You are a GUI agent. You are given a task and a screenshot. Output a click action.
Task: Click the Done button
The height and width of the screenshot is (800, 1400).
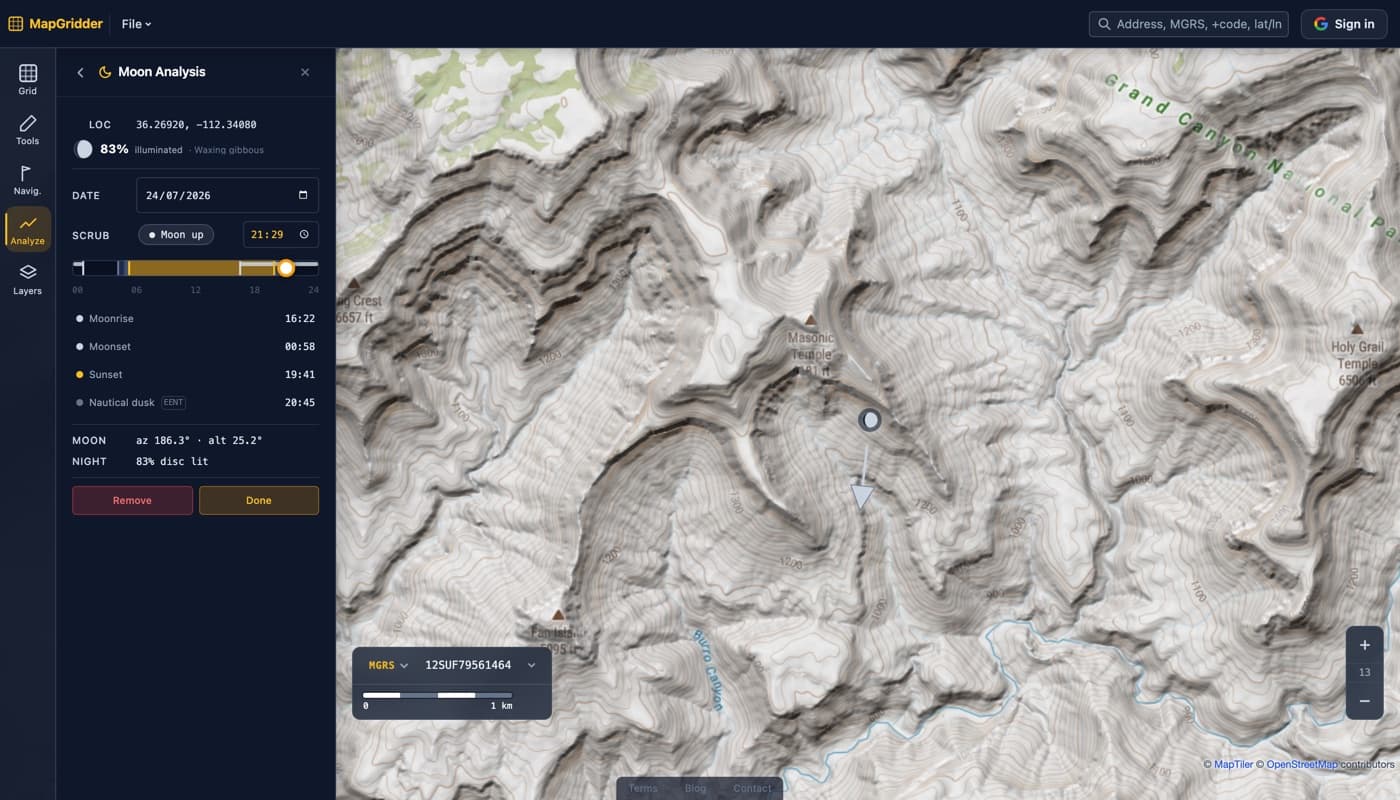pos(259,500)
